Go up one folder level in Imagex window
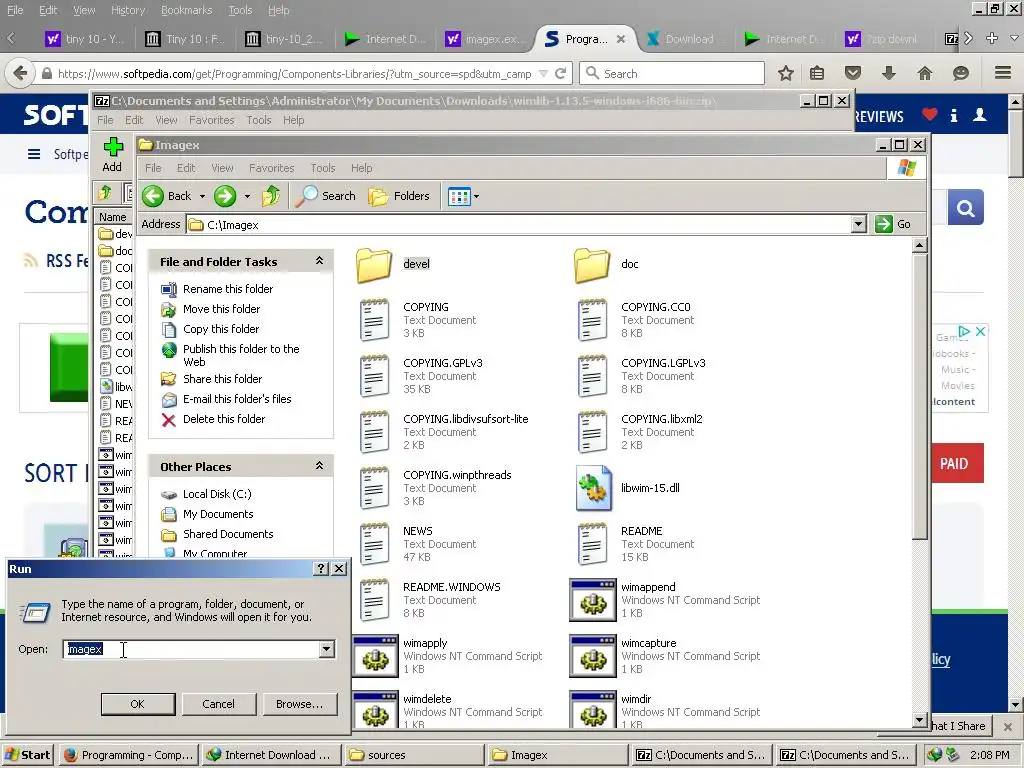 (271, 196)
